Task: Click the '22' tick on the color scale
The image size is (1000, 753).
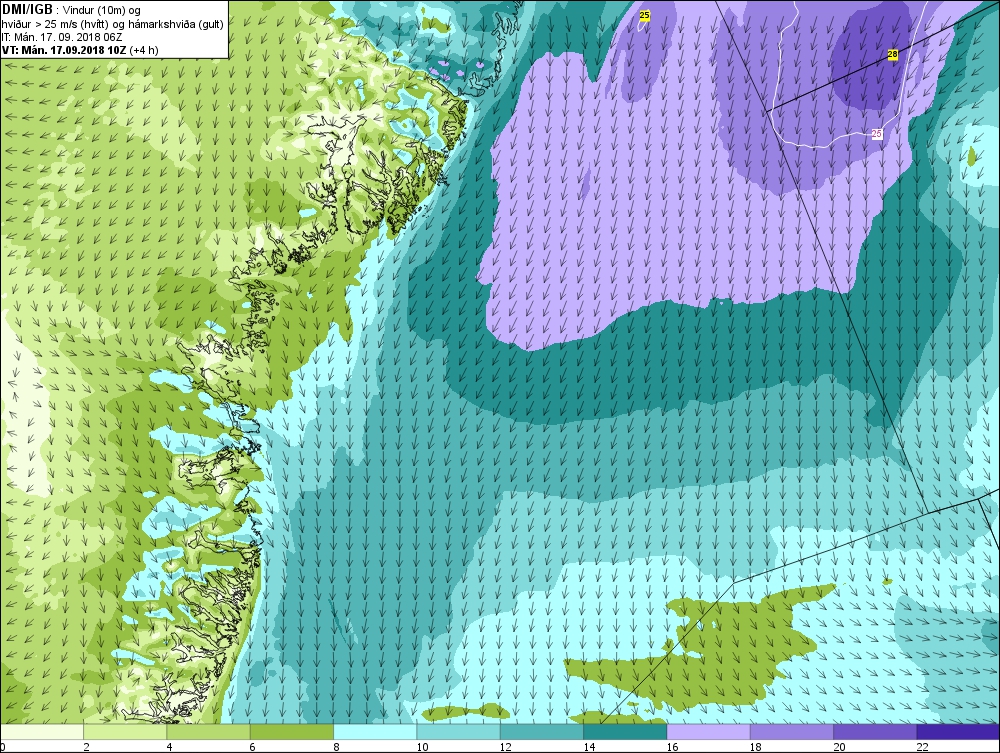Action: 922,747
